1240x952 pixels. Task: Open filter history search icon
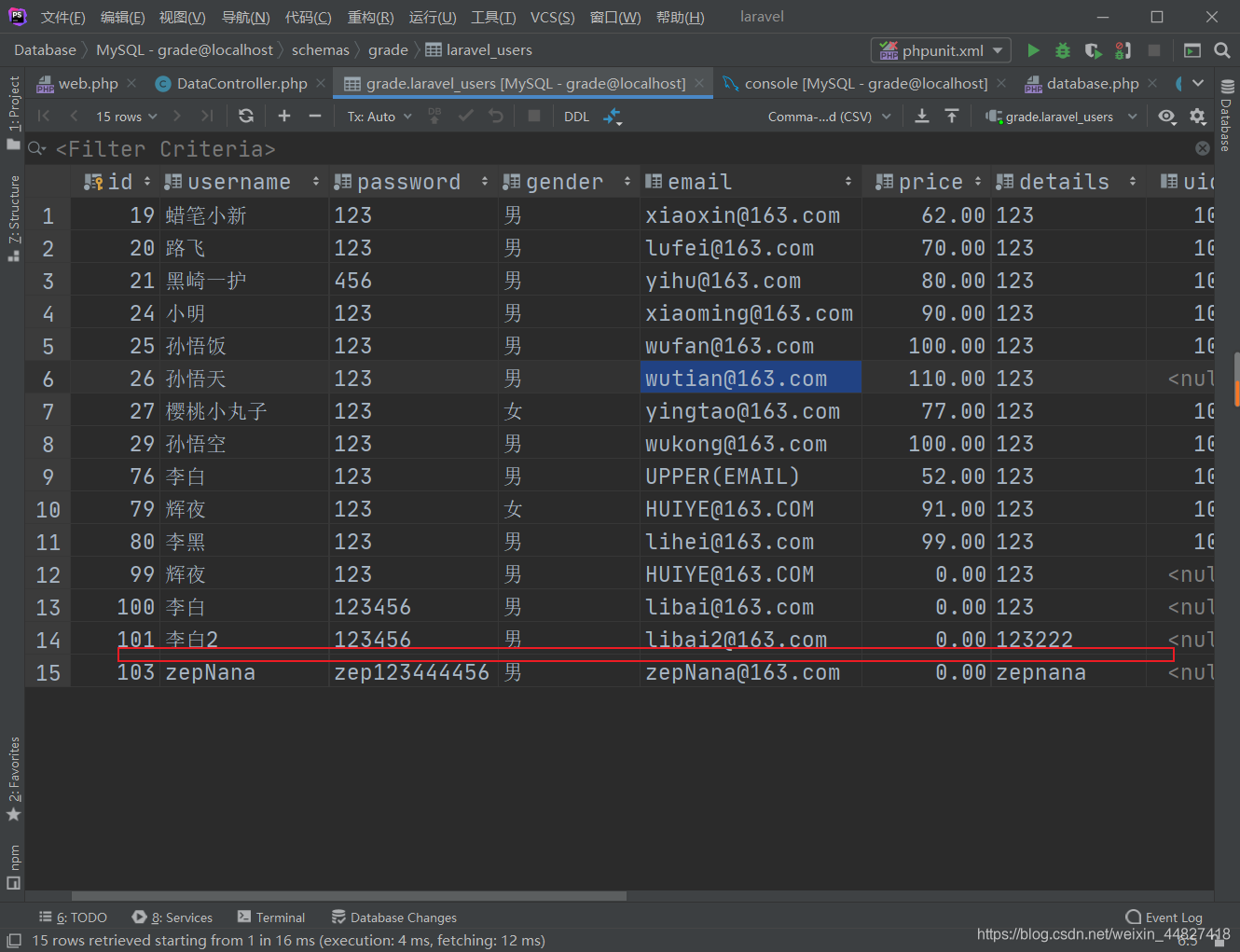37,147
